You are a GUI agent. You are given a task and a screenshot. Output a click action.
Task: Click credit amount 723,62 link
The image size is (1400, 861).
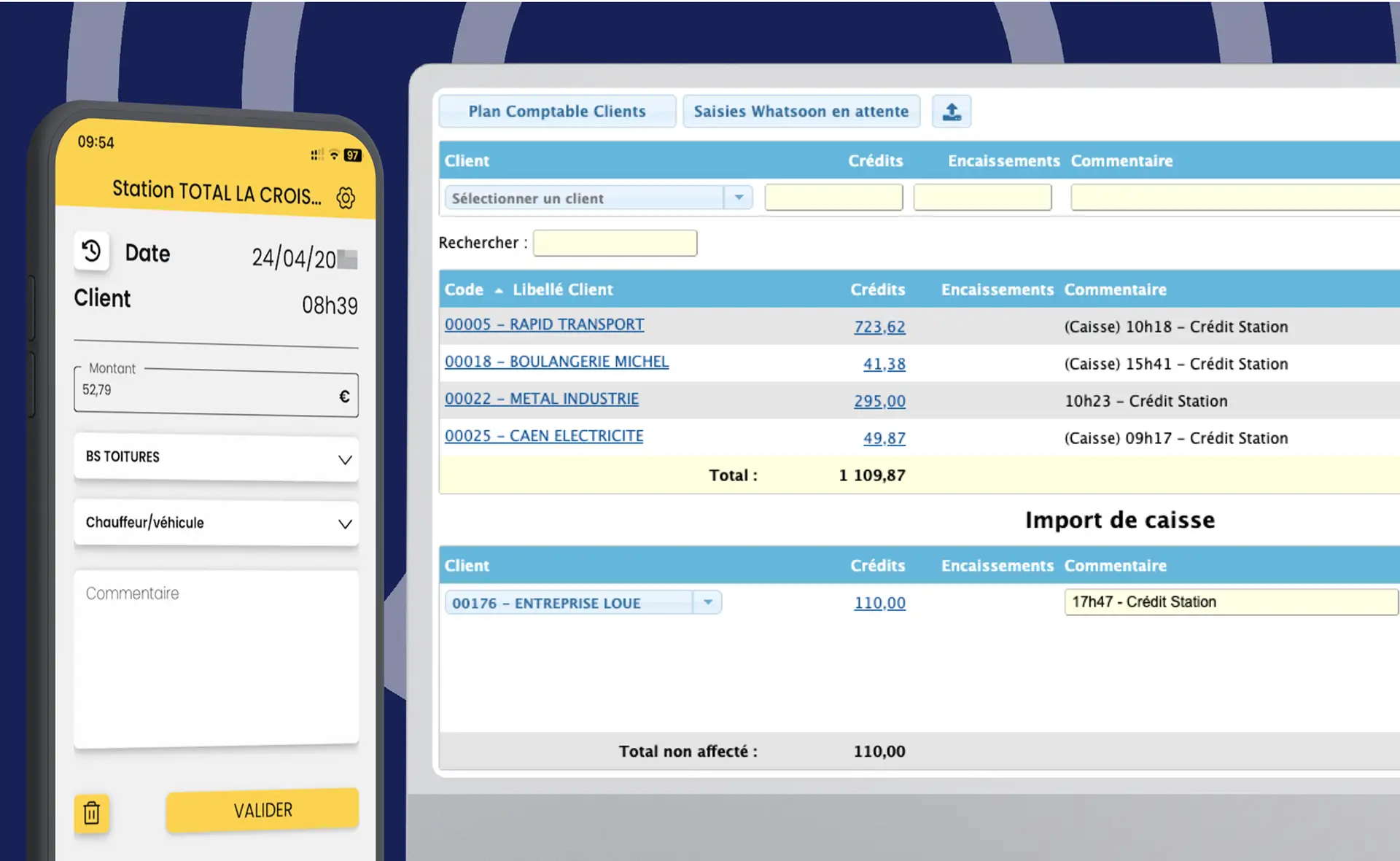click(x=879, y=327)
